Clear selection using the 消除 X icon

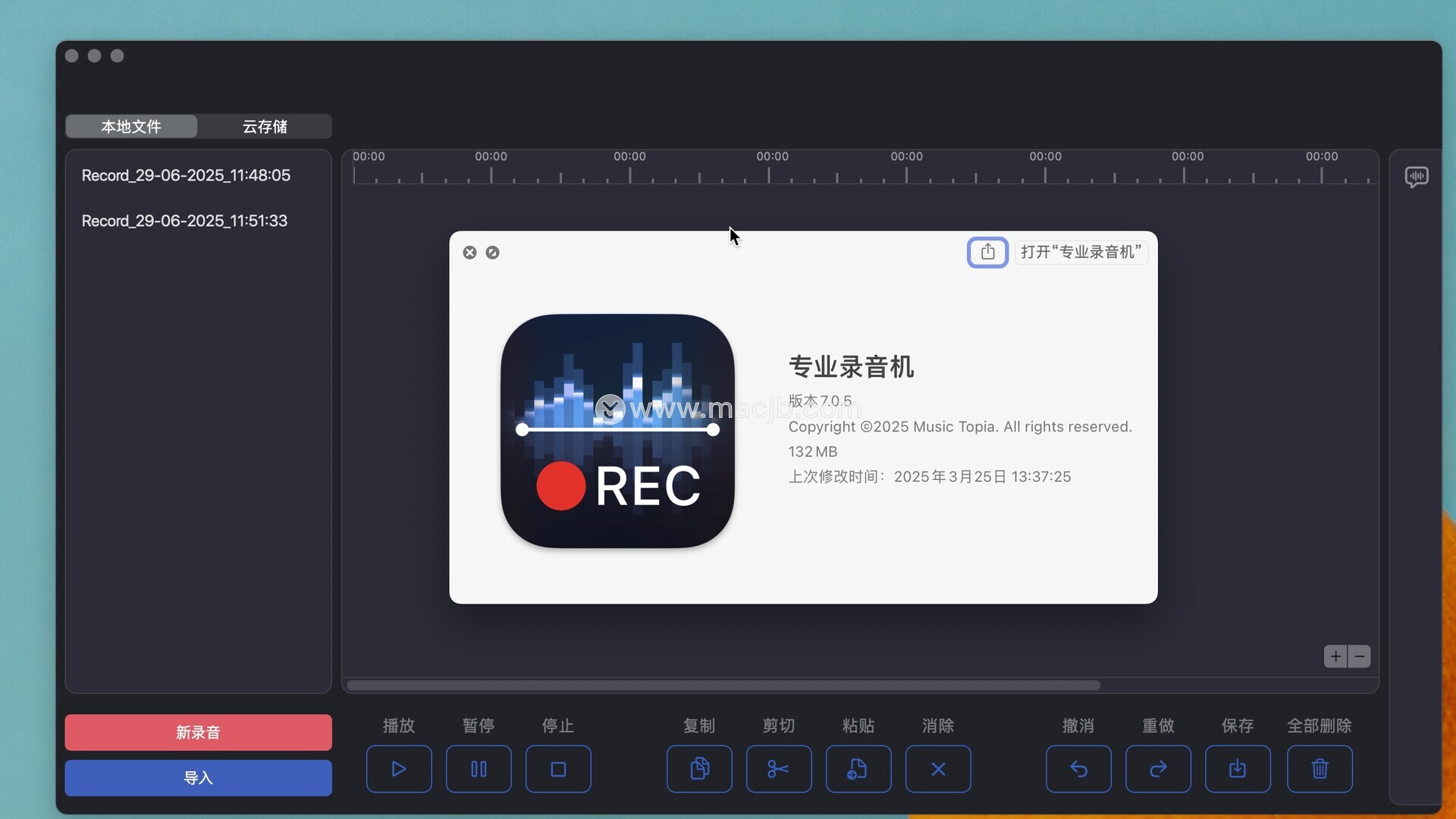pos(938,769)
